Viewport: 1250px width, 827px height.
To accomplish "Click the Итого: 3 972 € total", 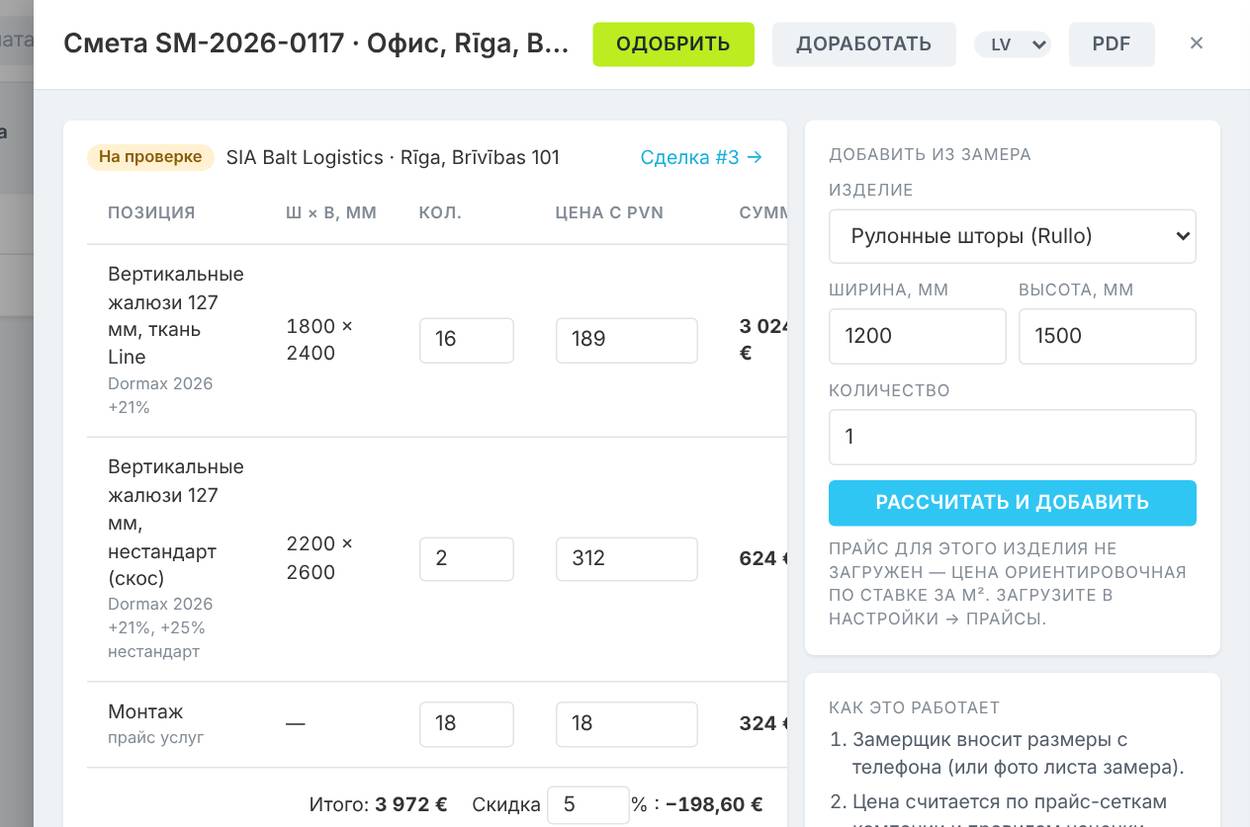I will 378,804.
